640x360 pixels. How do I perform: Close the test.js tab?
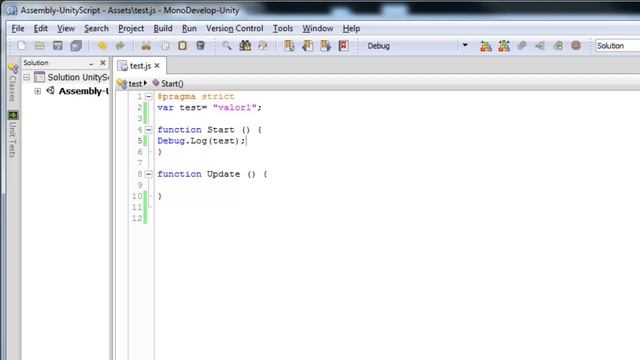(x=157, y=65)
